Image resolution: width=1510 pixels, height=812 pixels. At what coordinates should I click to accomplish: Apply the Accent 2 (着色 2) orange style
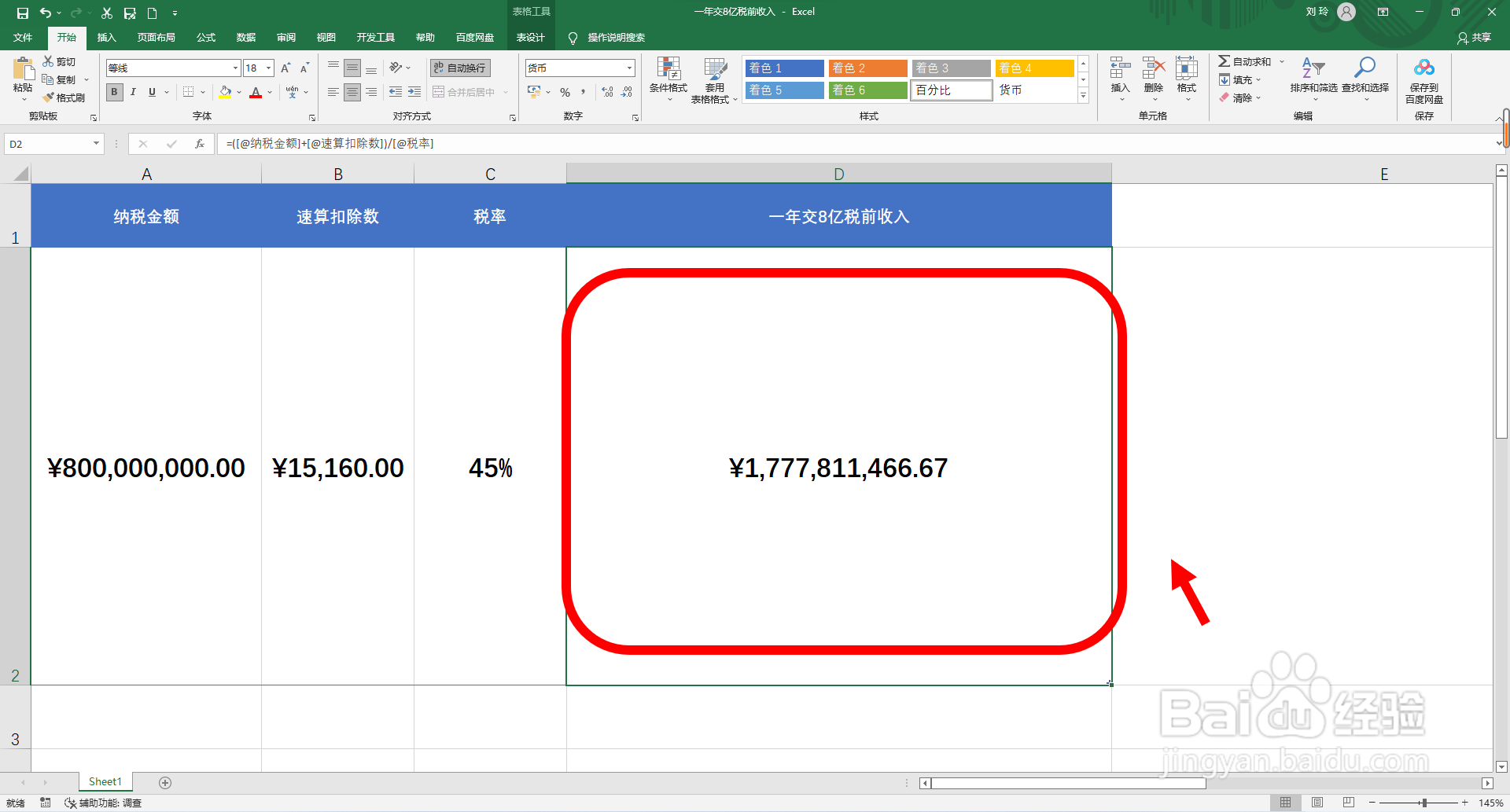[x=868, y=68]
